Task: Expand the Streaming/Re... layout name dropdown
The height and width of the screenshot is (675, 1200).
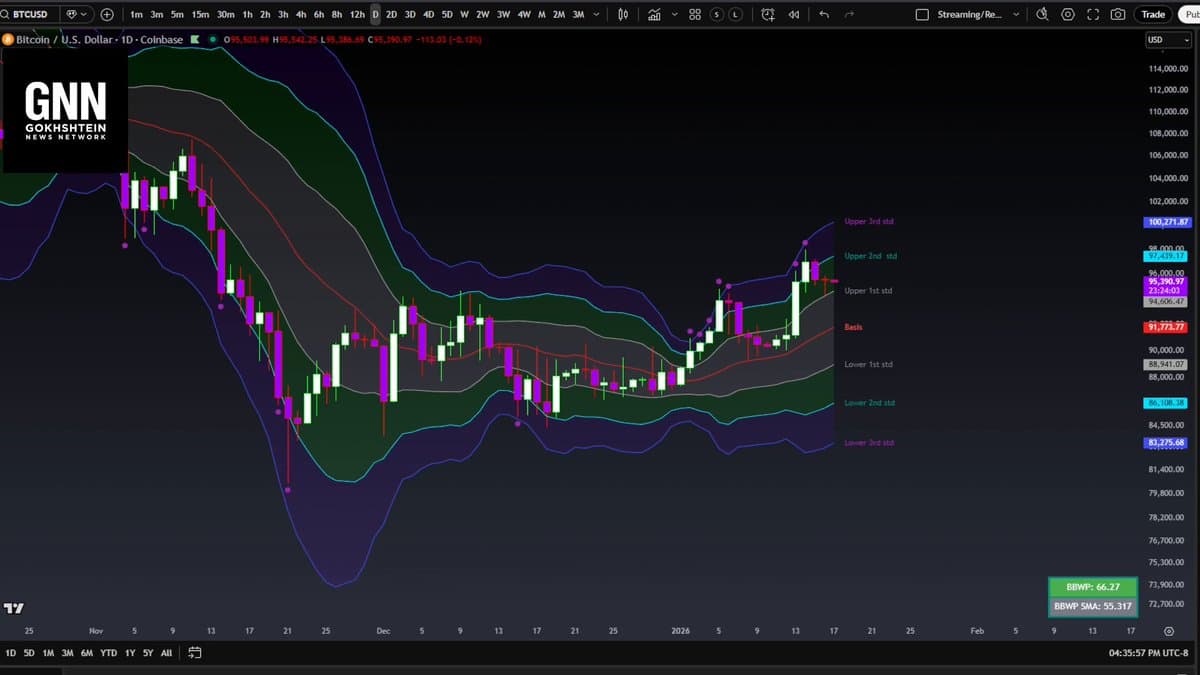Action: pos(1016,15)
